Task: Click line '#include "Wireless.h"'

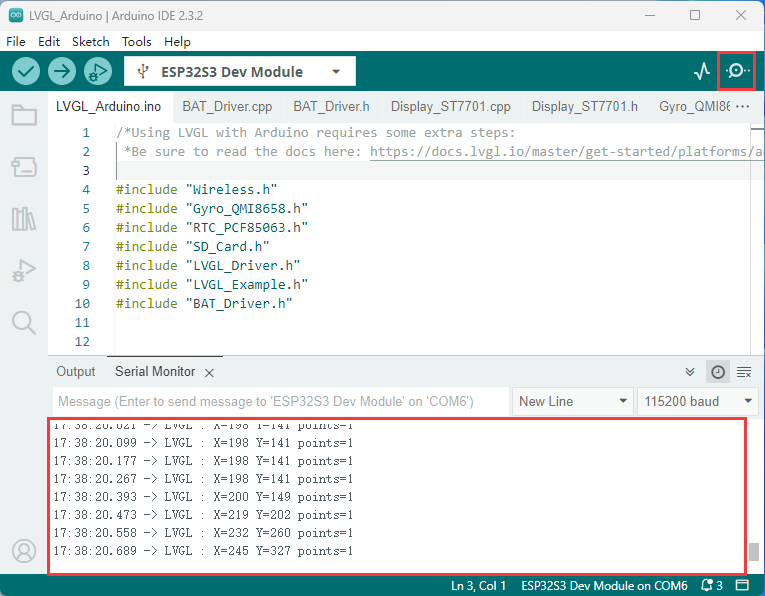Action: pos(197,190)
